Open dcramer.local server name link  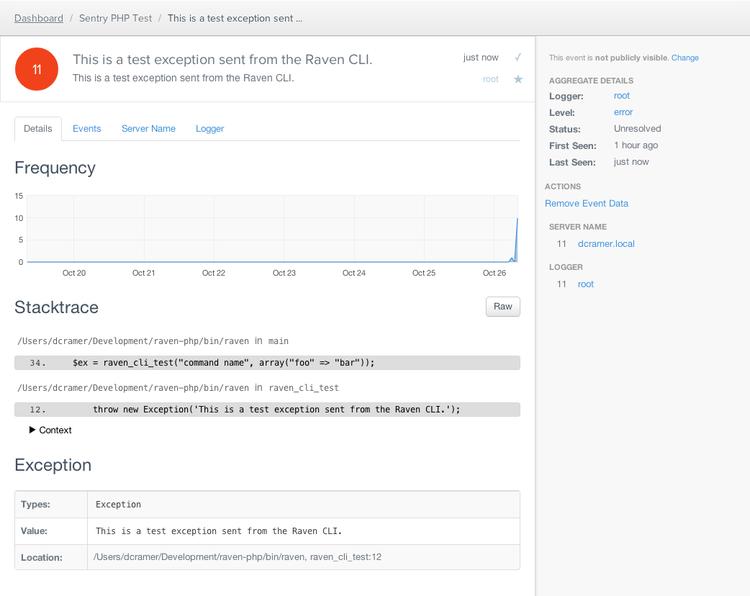(x=606, y=244)
